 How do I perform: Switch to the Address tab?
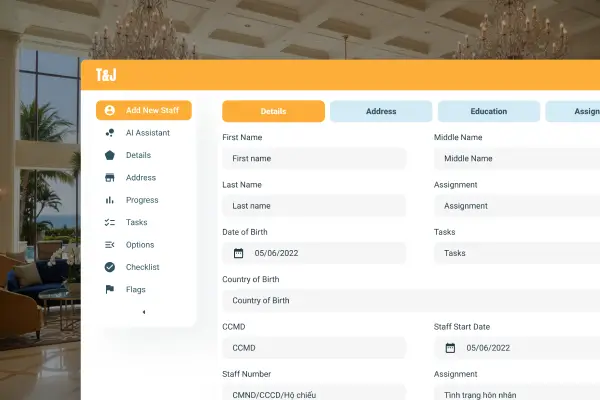point(381,111)
